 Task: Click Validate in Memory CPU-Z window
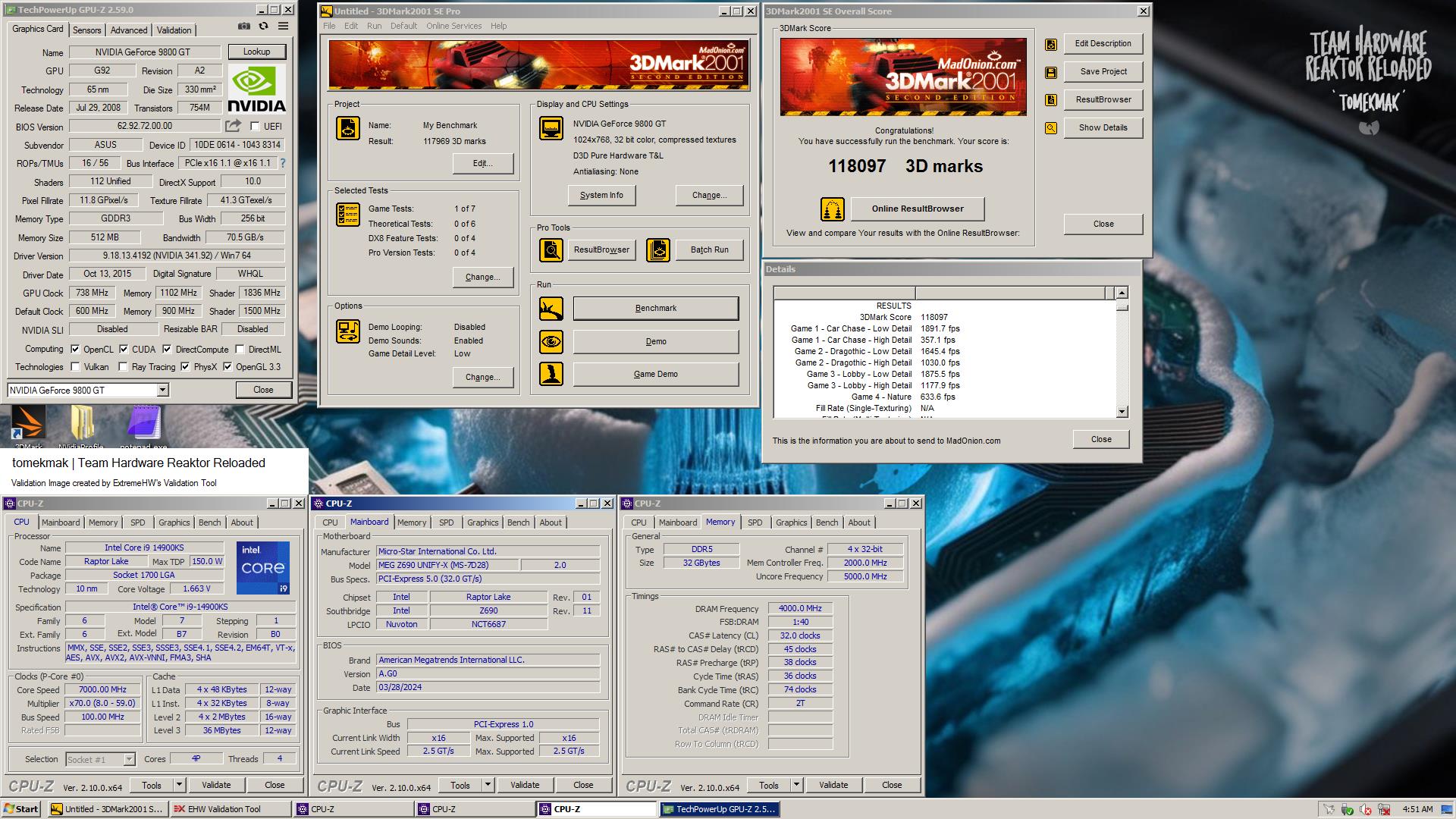tap(833, 786)
